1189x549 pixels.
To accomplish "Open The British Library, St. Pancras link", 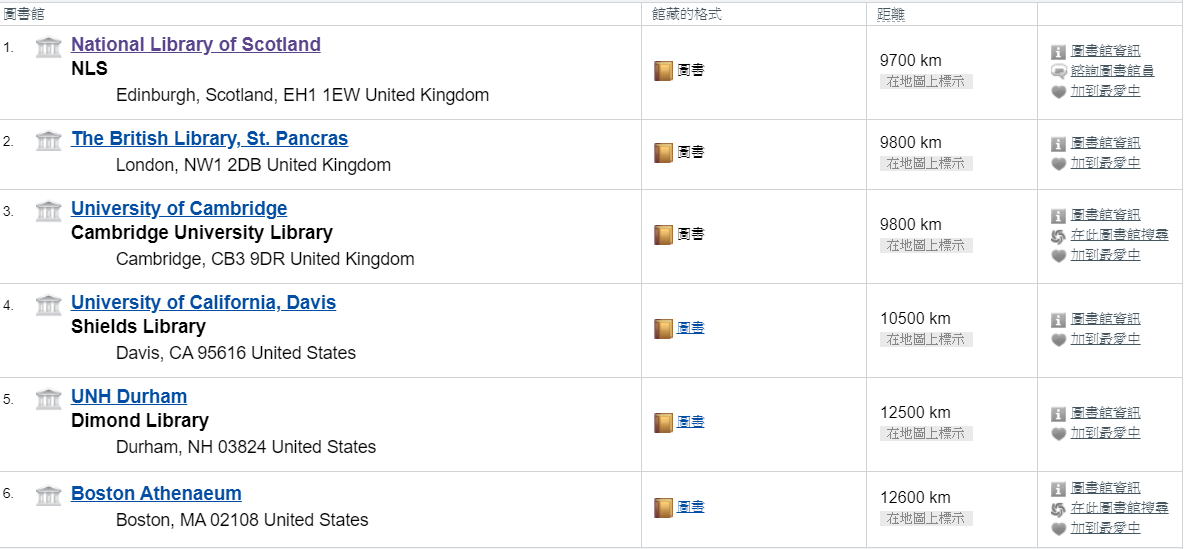I will 209,139.
